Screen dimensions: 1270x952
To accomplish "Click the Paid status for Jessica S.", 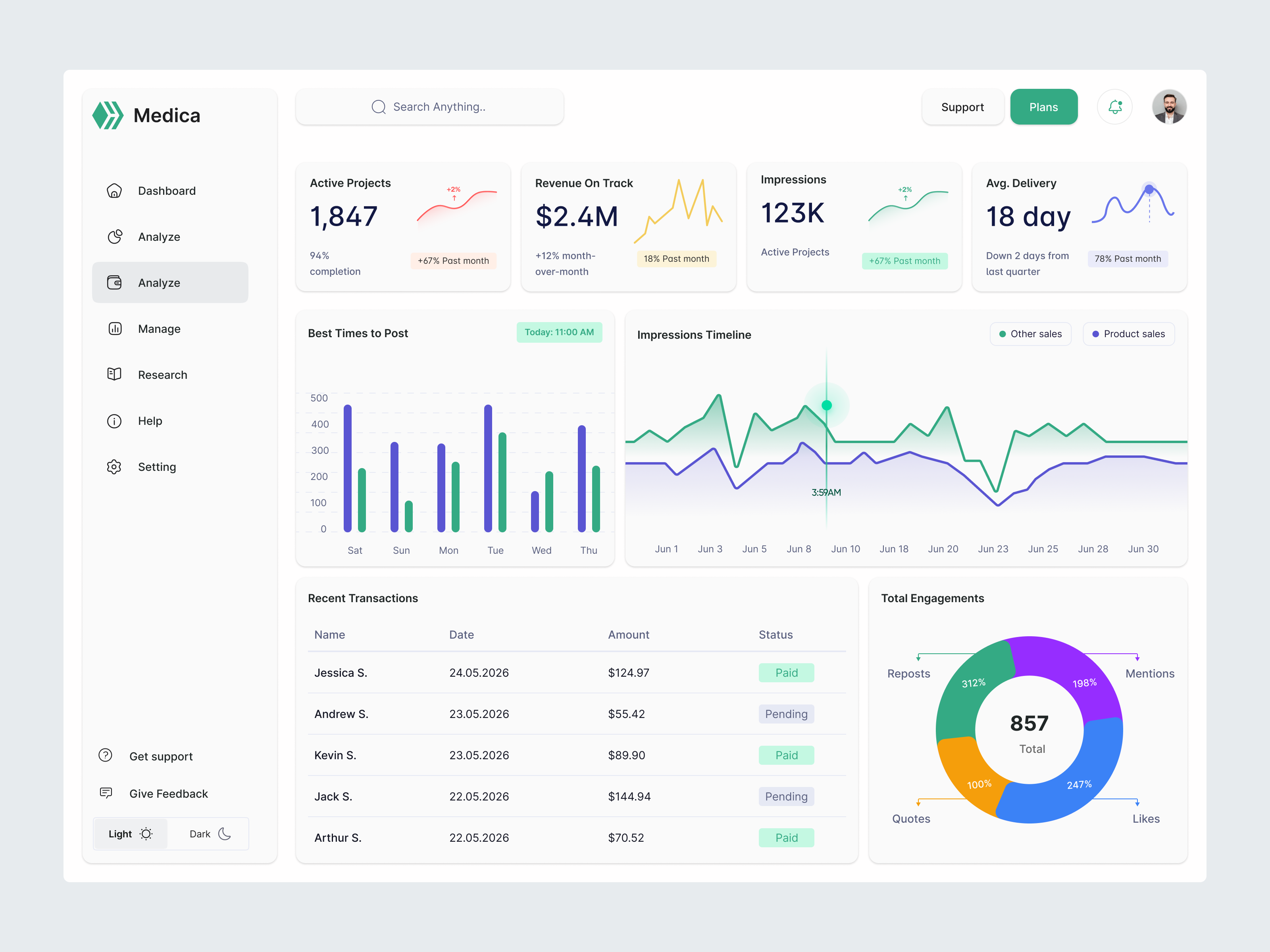I will click(786, 672).
